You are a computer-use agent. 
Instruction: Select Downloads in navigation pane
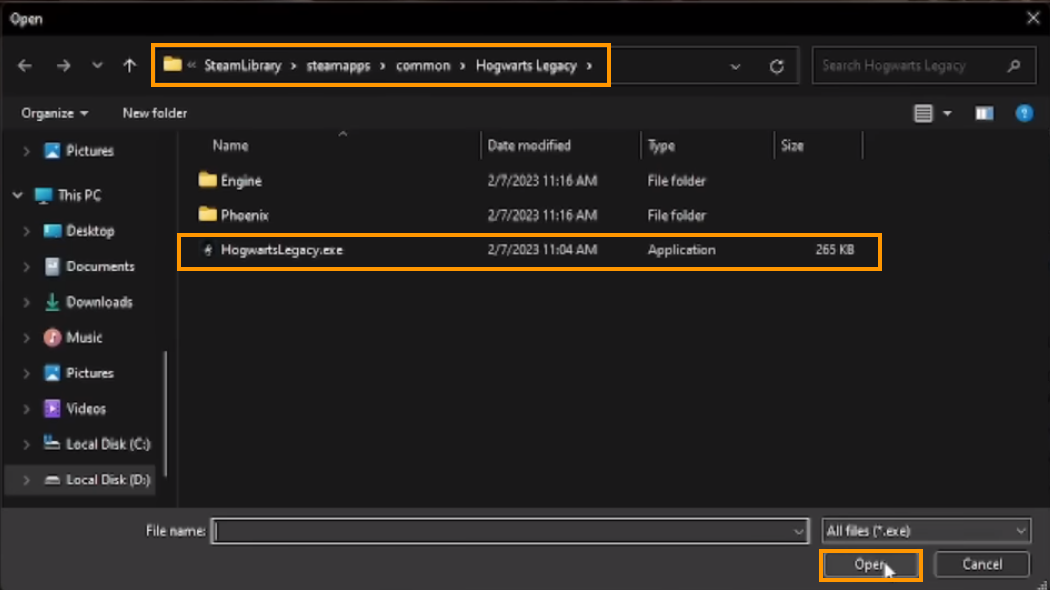pos(99,302)
